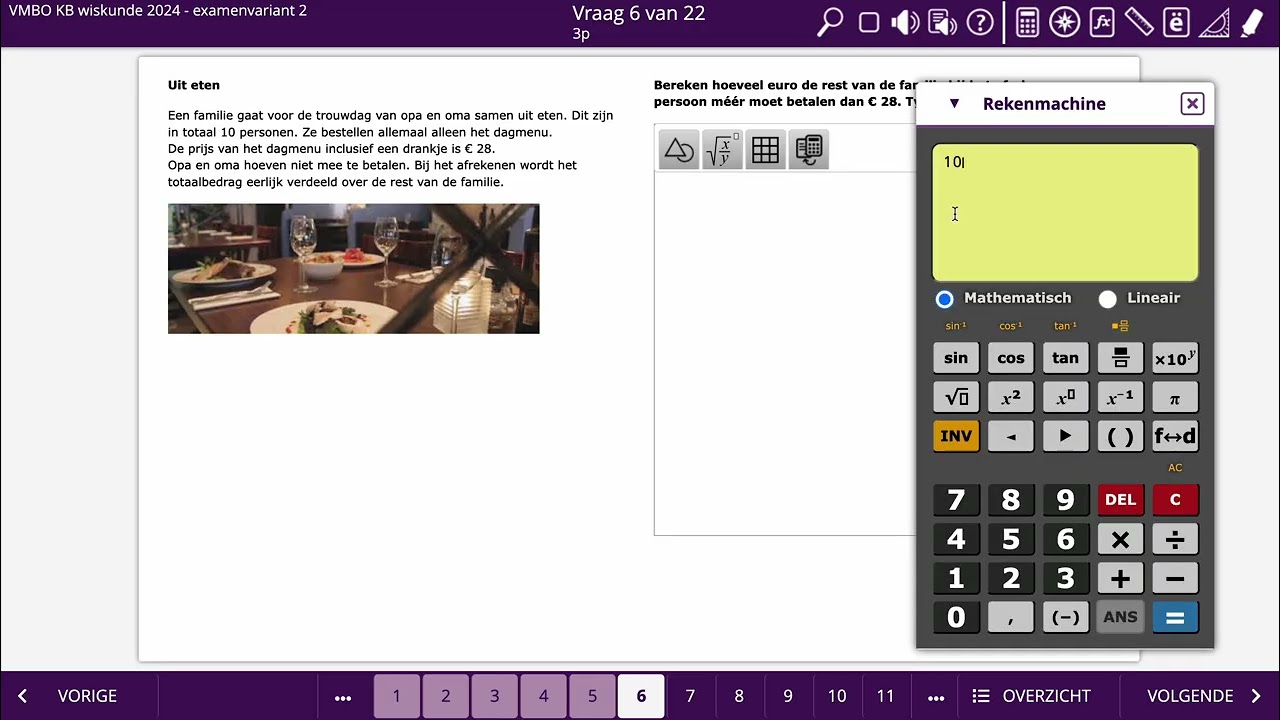Open the special characters ë tool
The height and width of the screenshot is (720, 1280).
click(1176, 23)
